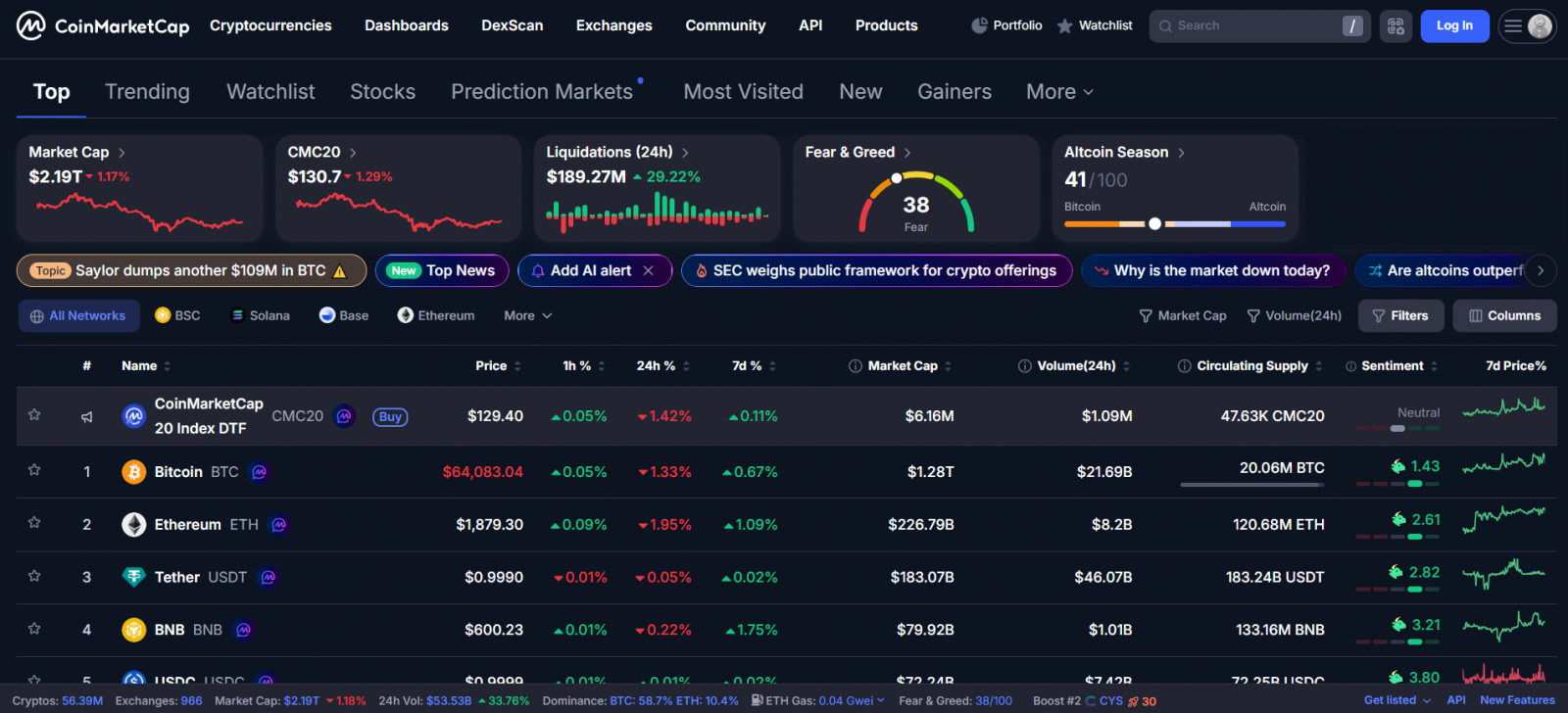
Task: Star BNB to add to watchlist
Action: pos(34,630)
